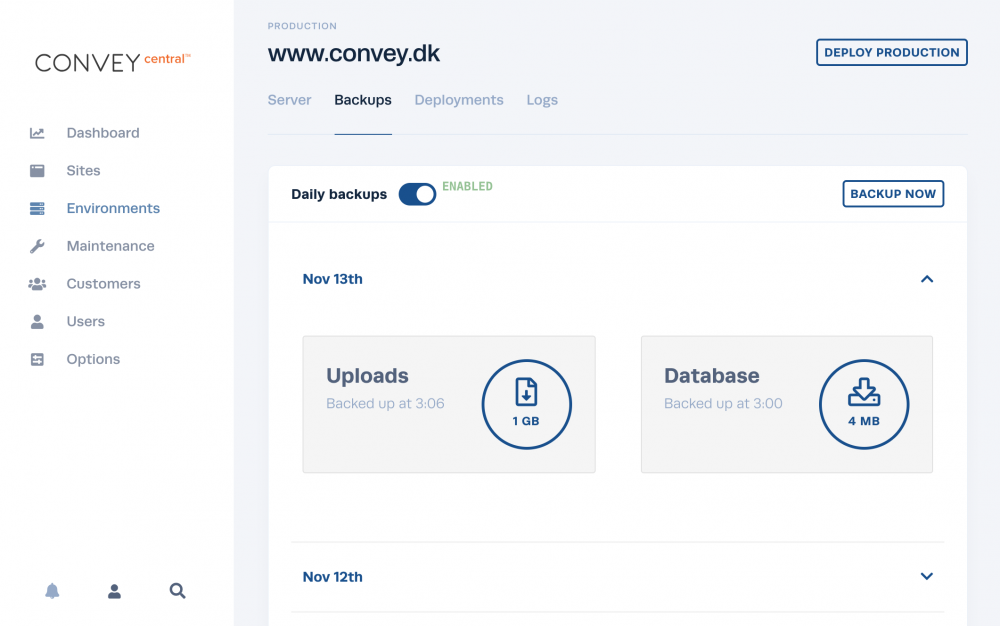Click the Maintenance wrench icon
Viewport: 1000px width, 626px height.
pyautogui.click(x=37, y=246)
